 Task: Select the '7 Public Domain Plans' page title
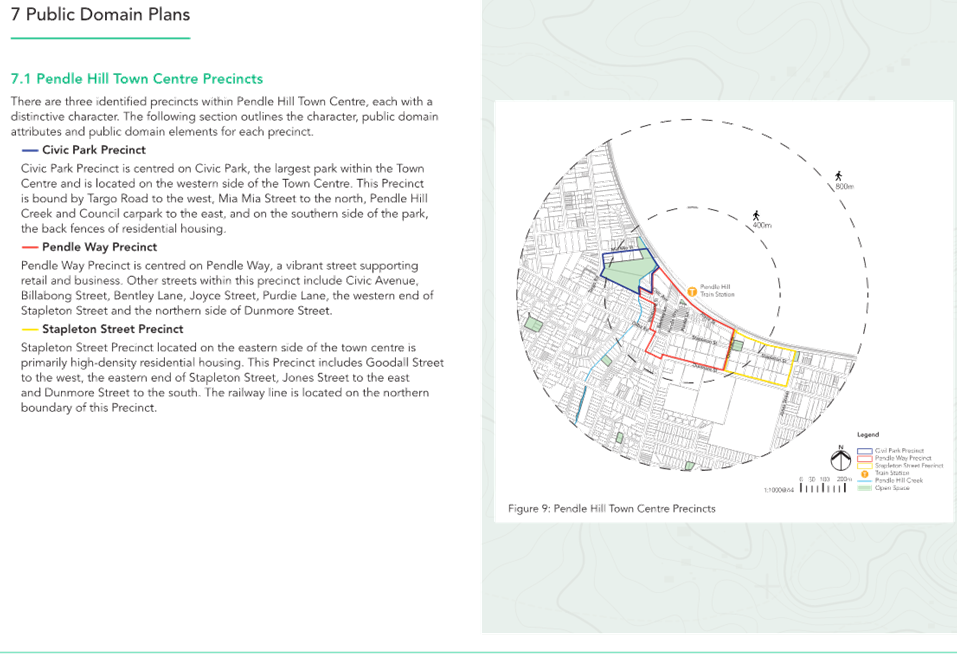(x=100, y=15)
